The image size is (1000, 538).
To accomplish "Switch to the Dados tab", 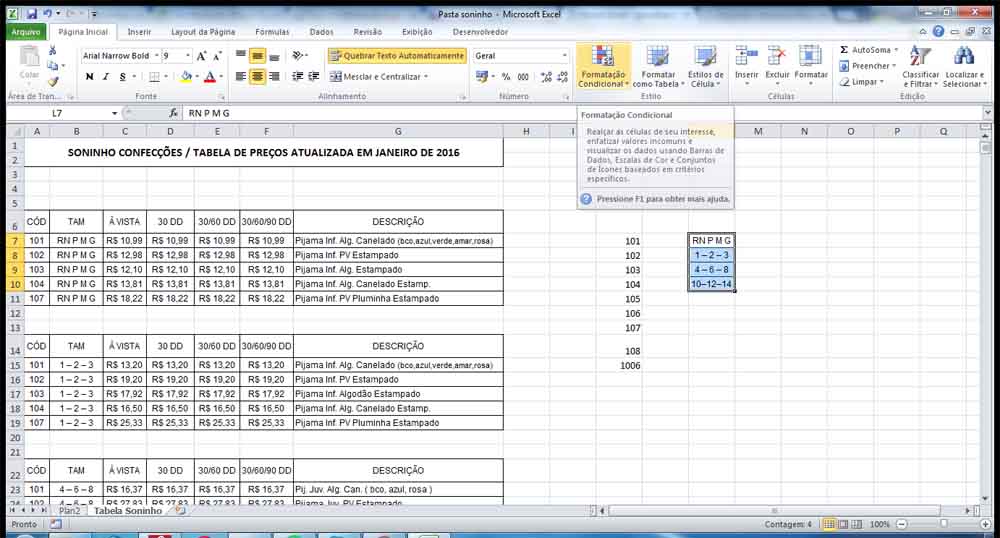I will point(321,32).
